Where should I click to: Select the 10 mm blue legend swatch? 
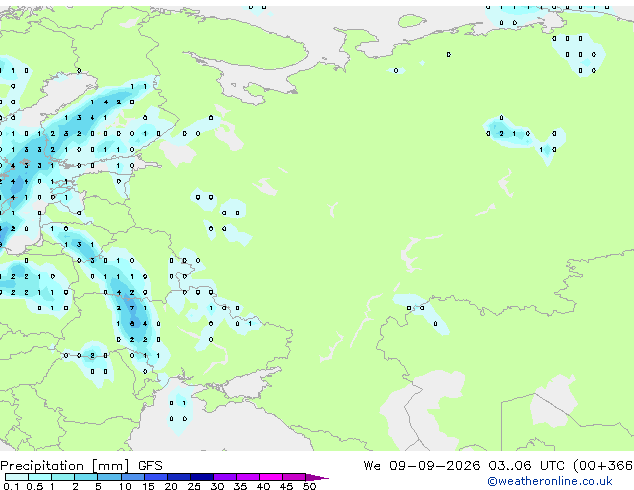click(133, 477)
